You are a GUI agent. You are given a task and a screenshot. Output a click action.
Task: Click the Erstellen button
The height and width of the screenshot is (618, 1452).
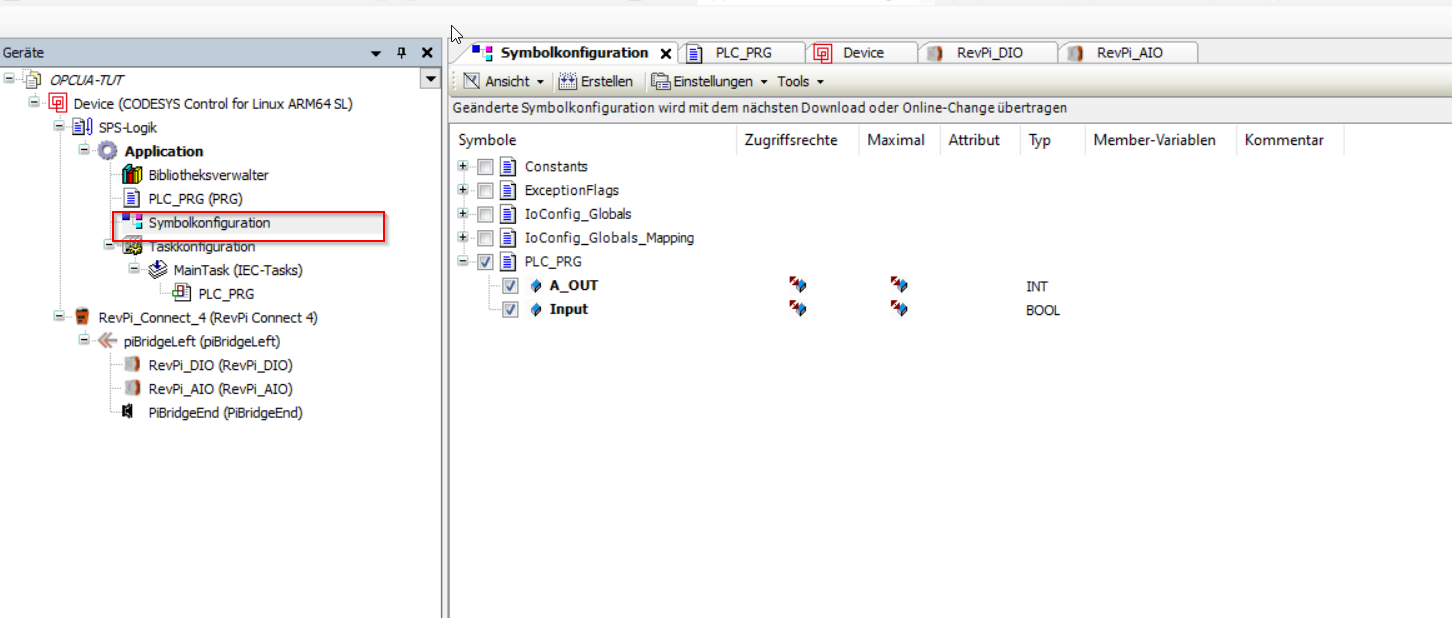pyautogui.click(x=597, y=81)
